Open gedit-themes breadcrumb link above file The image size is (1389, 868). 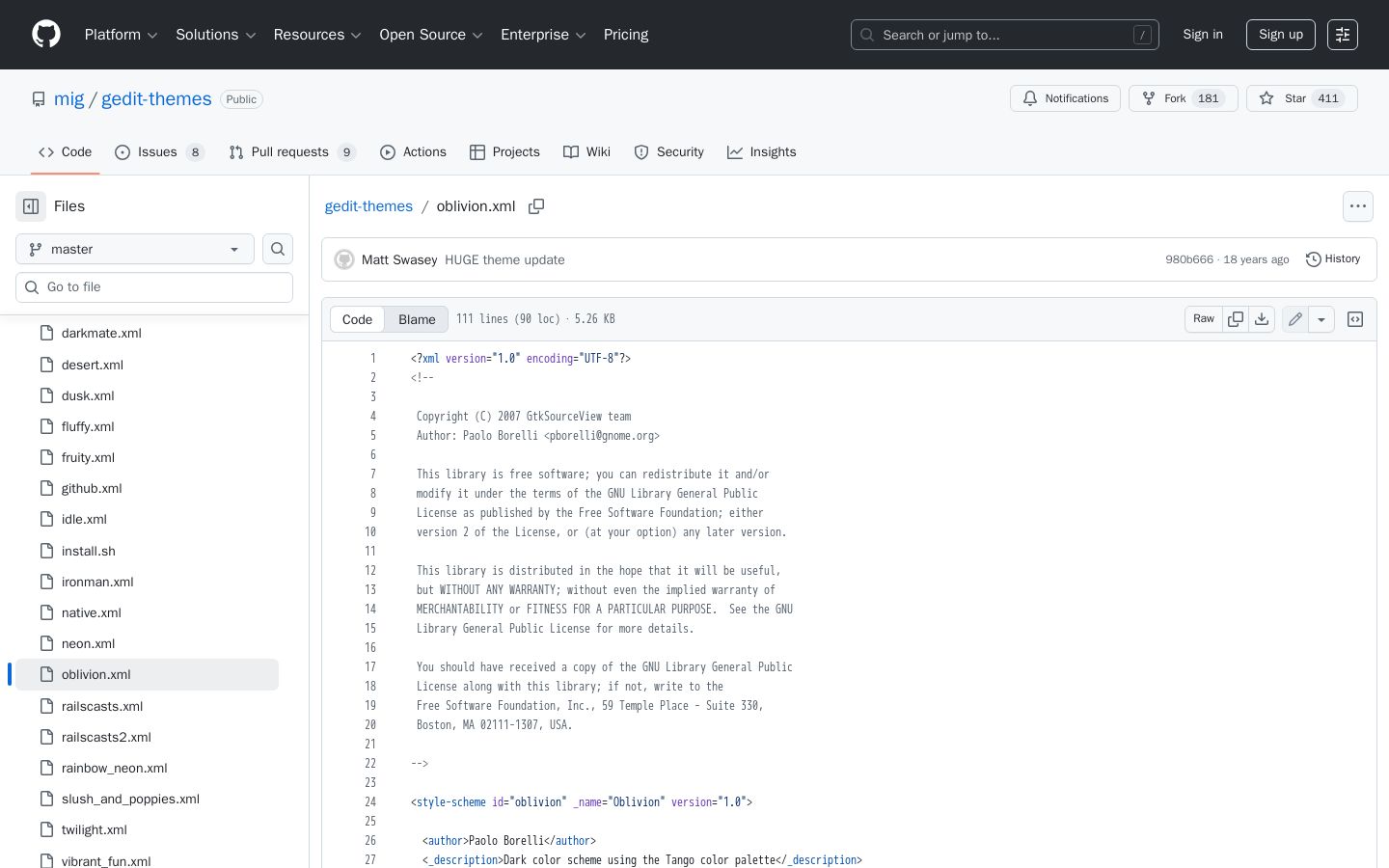368,206
